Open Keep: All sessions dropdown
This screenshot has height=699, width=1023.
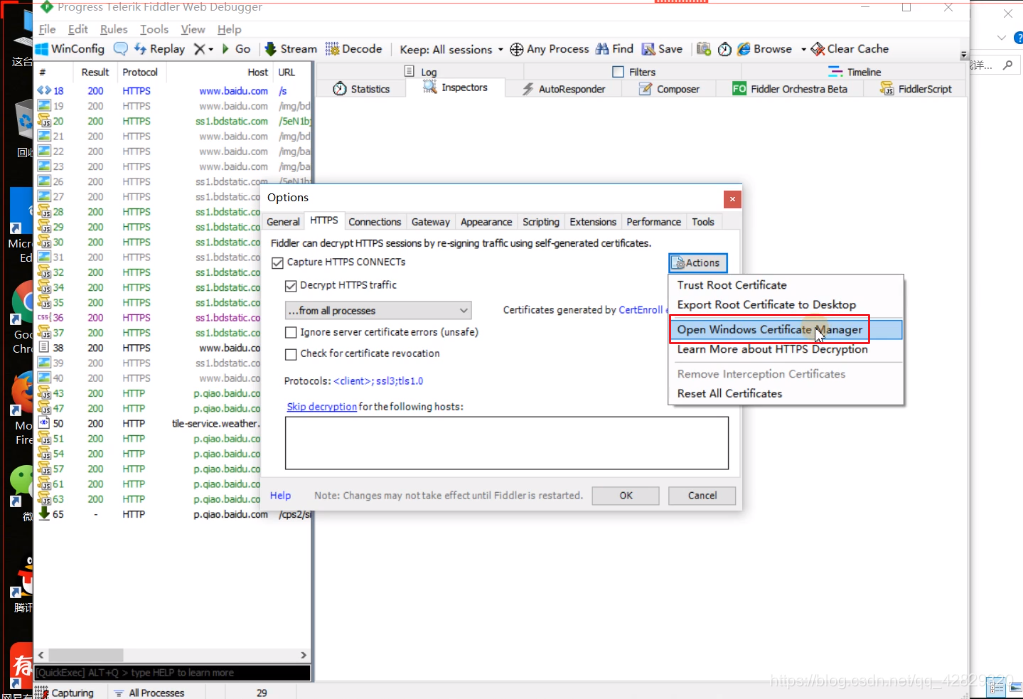tap(451, 50)
